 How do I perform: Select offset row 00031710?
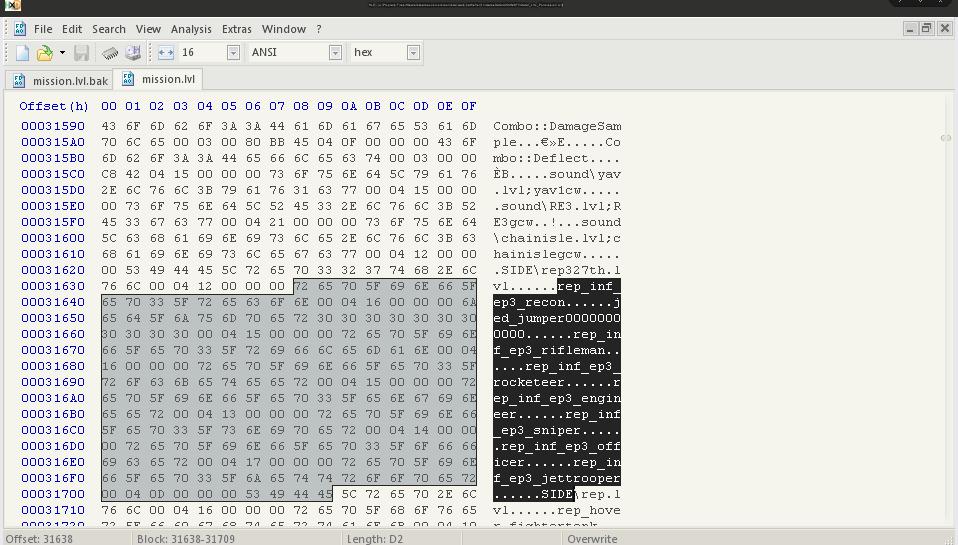tap(53, 510)
